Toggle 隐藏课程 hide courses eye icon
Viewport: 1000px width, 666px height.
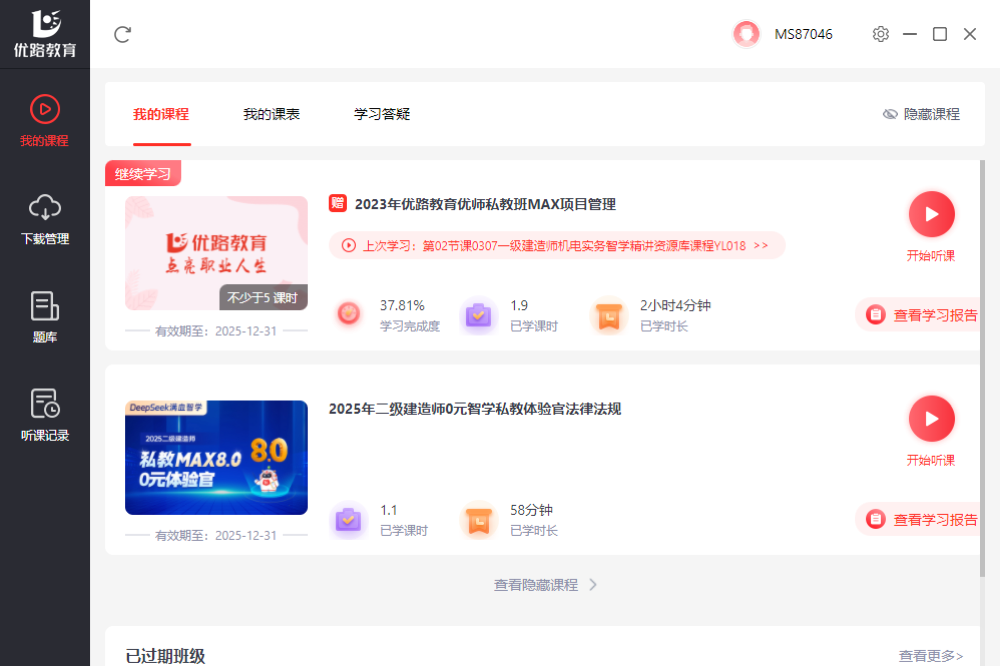[890, 114]
